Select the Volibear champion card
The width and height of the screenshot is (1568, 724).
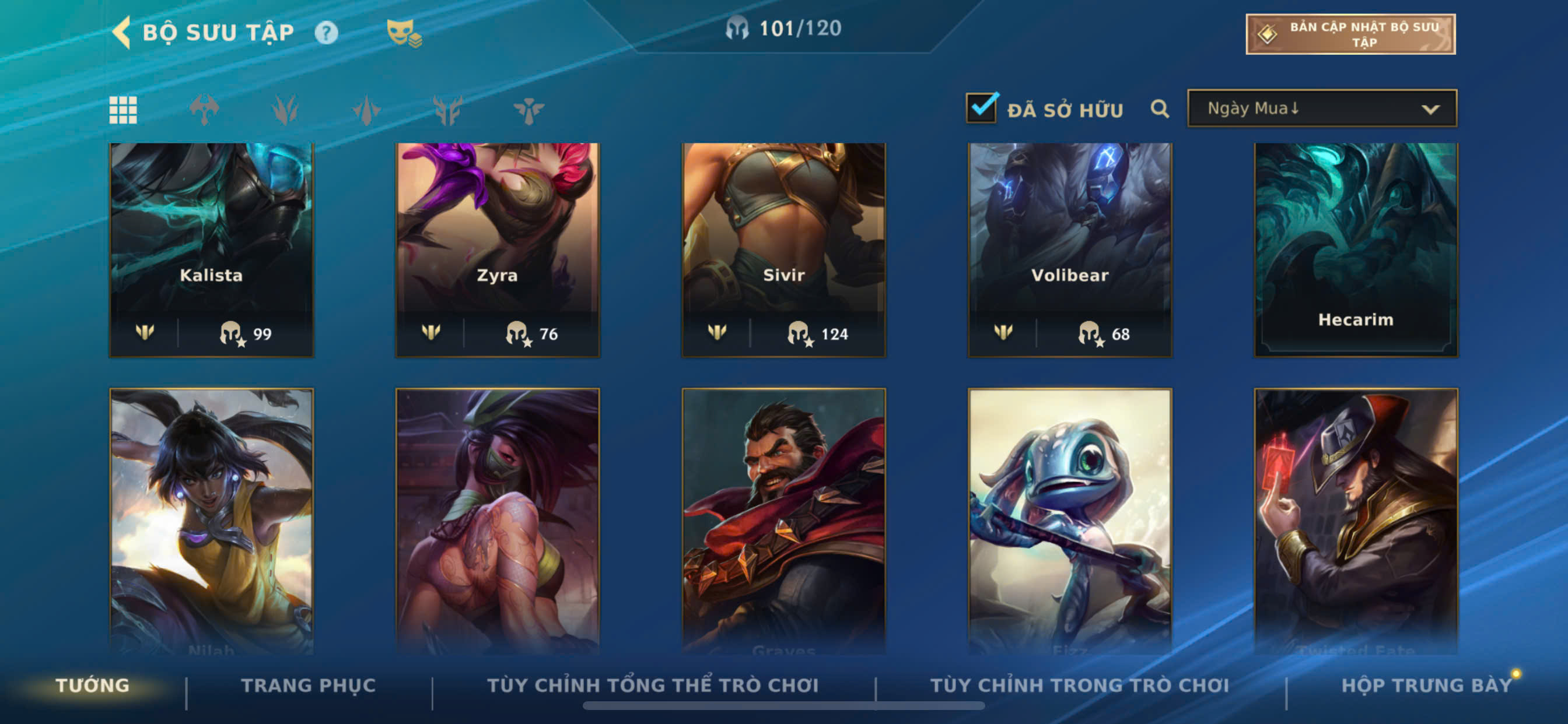tap(1069, 249)
